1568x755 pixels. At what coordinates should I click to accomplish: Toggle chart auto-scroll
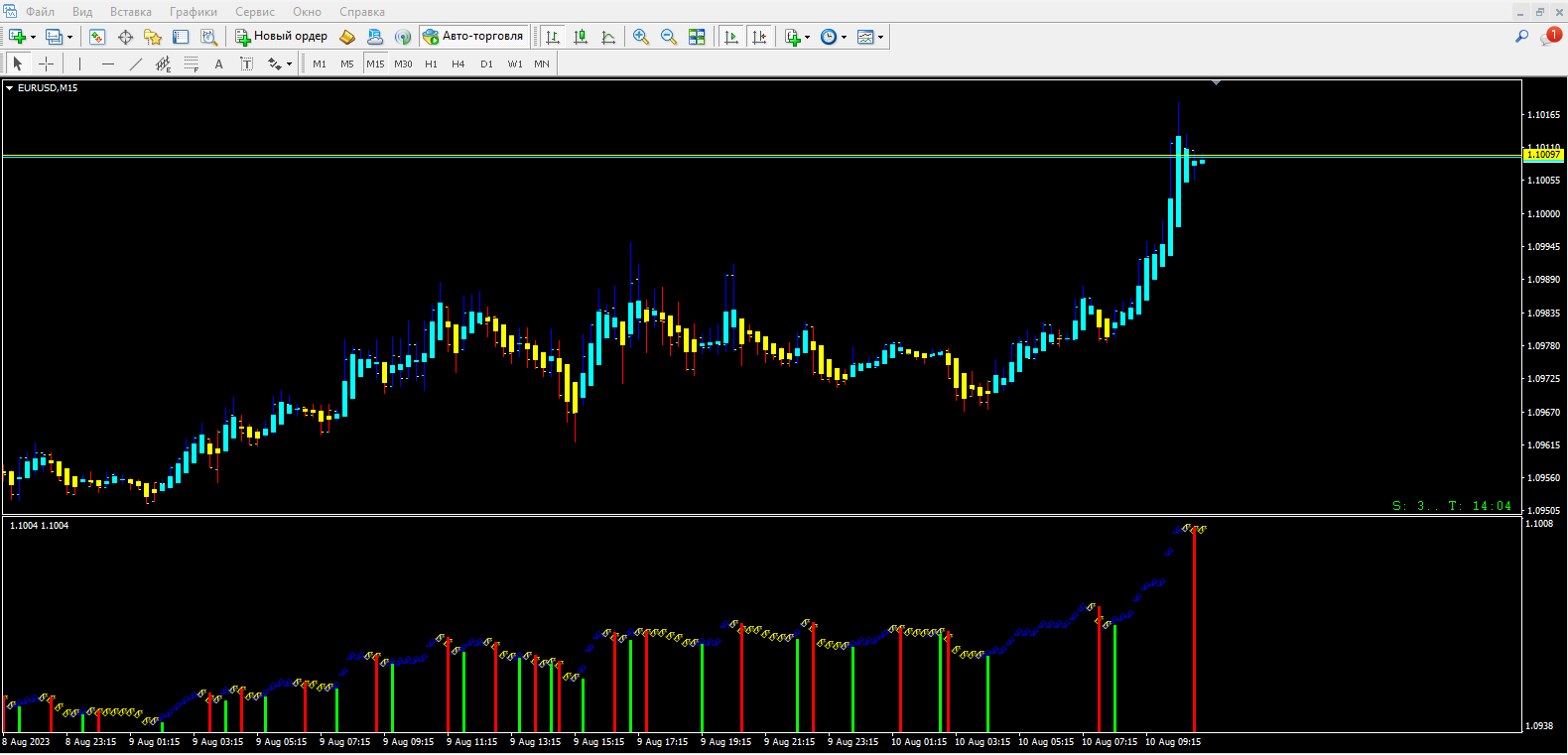tap(731, 37)
